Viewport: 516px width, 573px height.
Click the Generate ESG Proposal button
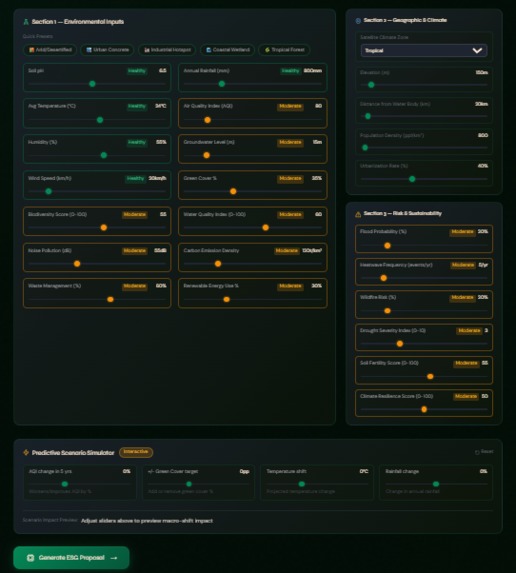71,558
